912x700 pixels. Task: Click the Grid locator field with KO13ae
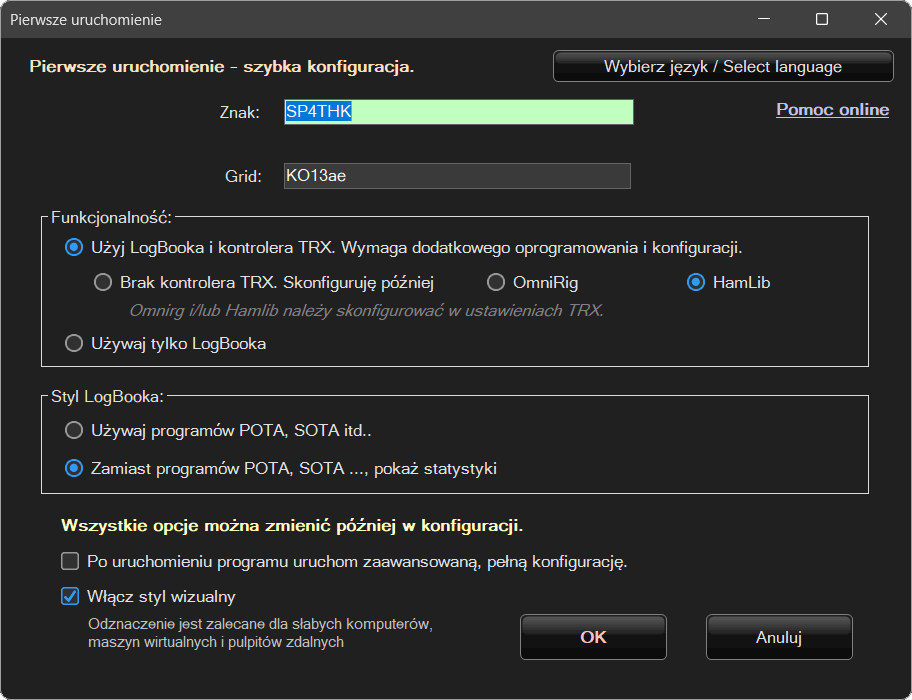pos(457,176)
